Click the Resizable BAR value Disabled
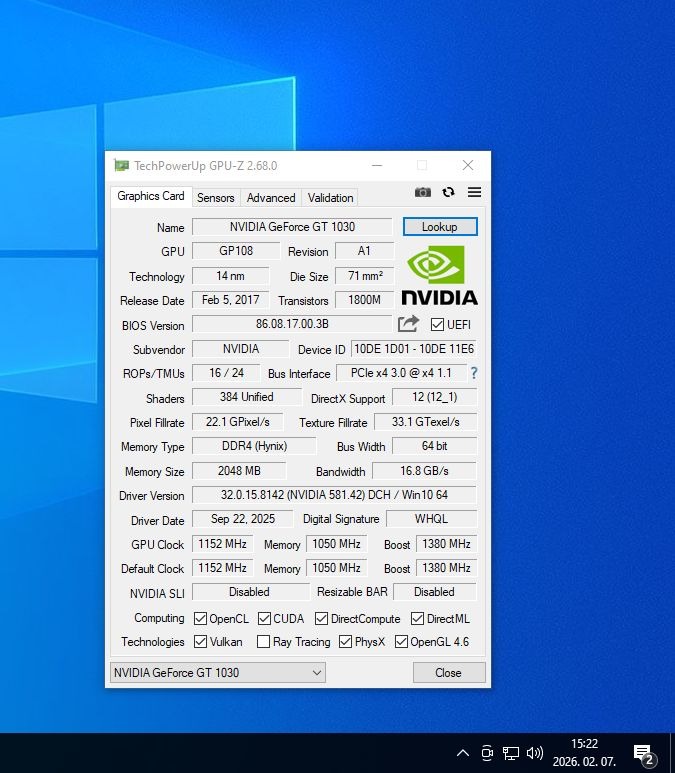675x773 pixels. [x=434, y=592]
